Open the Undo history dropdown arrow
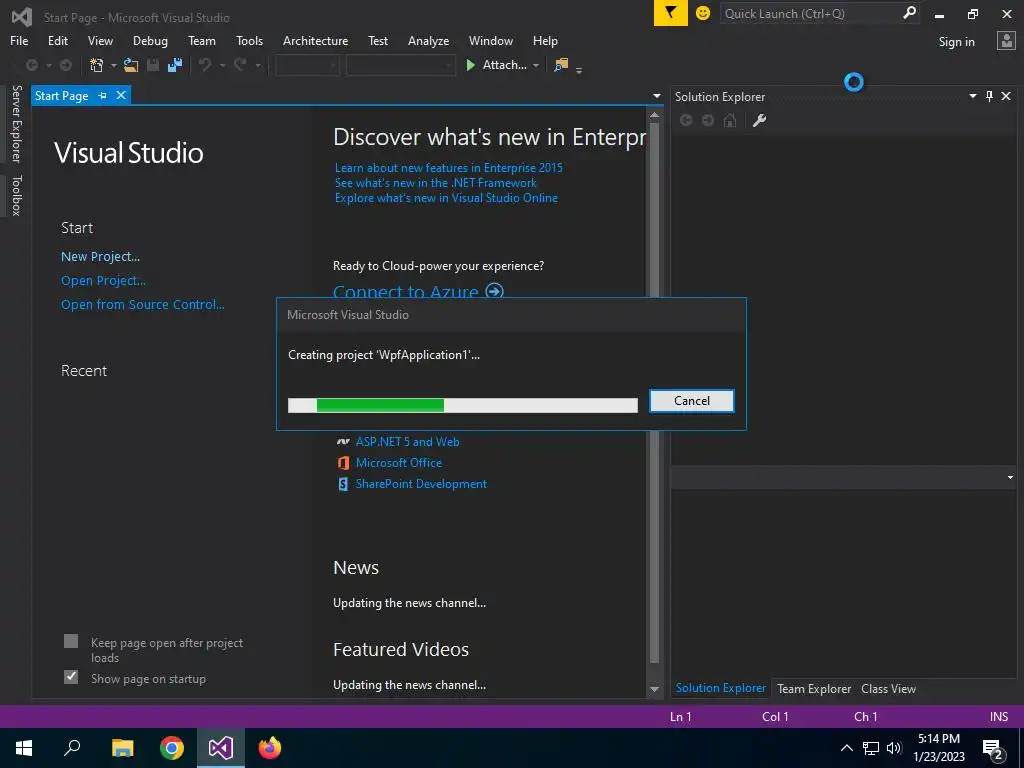The image size is (1024, 768). point(222,65)
